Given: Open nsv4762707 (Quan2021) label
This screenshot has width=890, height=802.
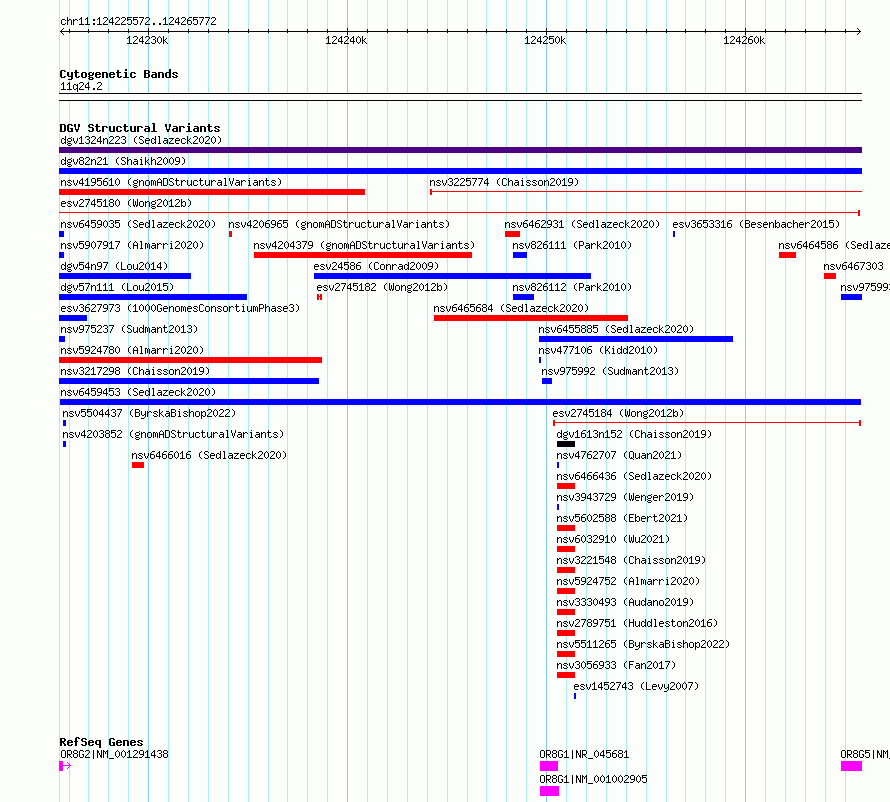Looking at the screenshot, I should click(x=619, y=455).
